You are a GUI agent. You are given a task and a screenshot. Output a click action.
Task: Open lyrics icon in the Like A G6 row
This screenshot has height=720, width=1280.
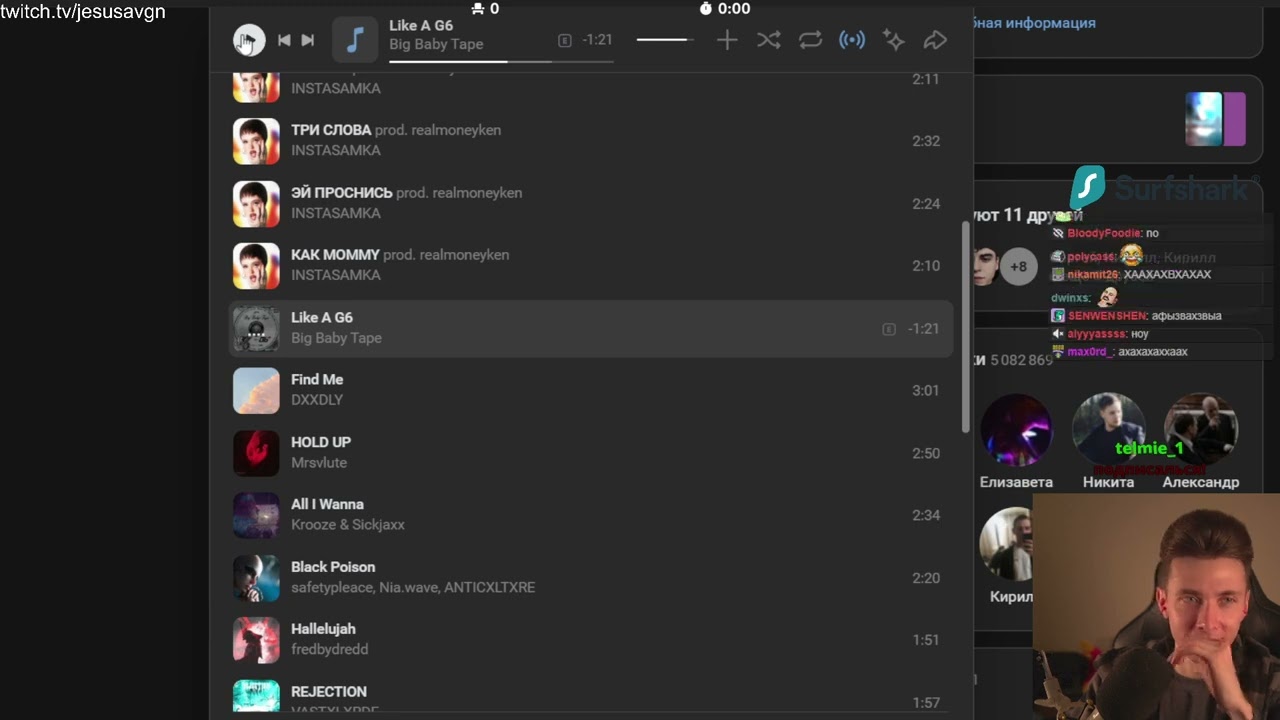click(889, 329)
